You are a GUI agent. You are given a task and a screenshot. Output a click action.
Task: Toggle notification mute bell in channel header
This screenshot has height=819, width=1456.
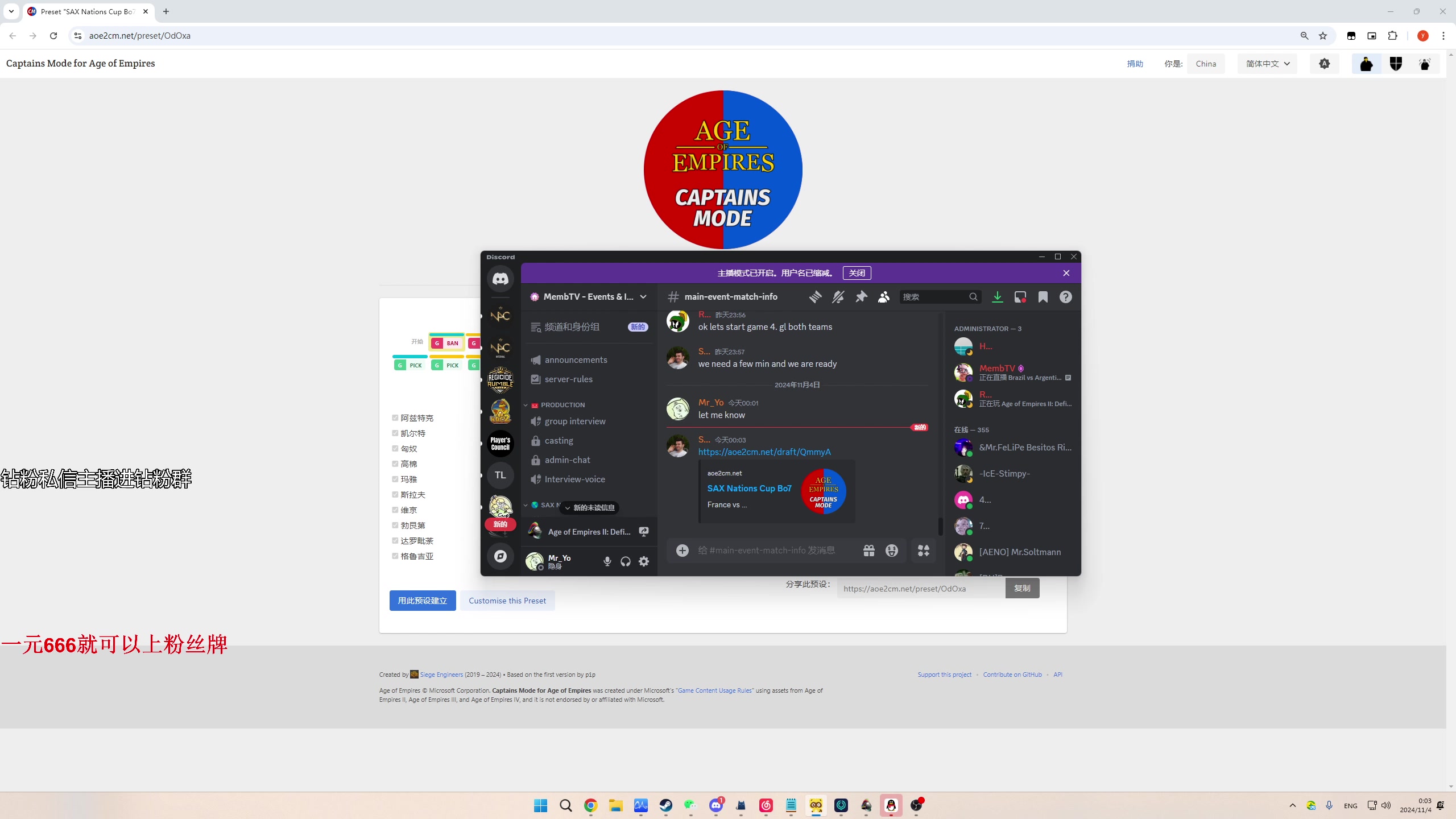838,297
